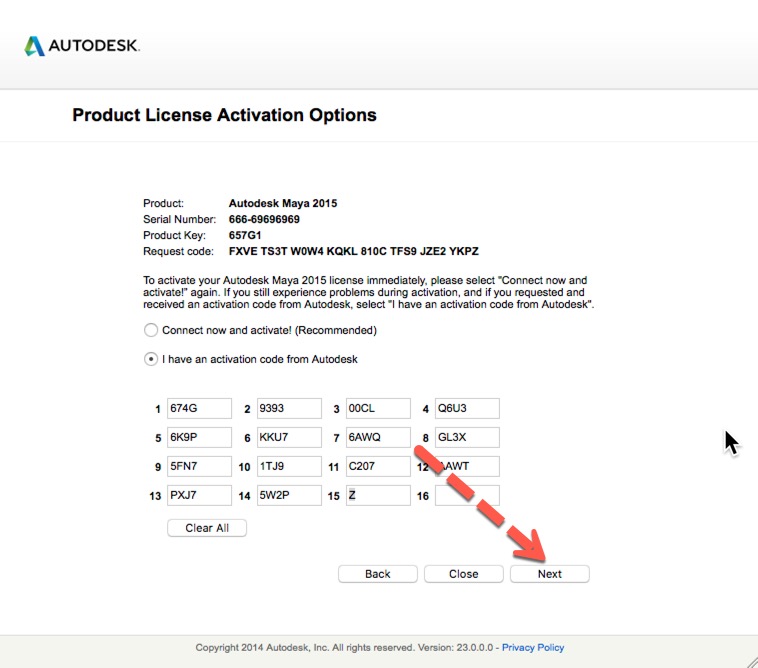Click activation code field 7 containing 6AWQ
This screenshot has width=758, height=668.
click(378, 437)
